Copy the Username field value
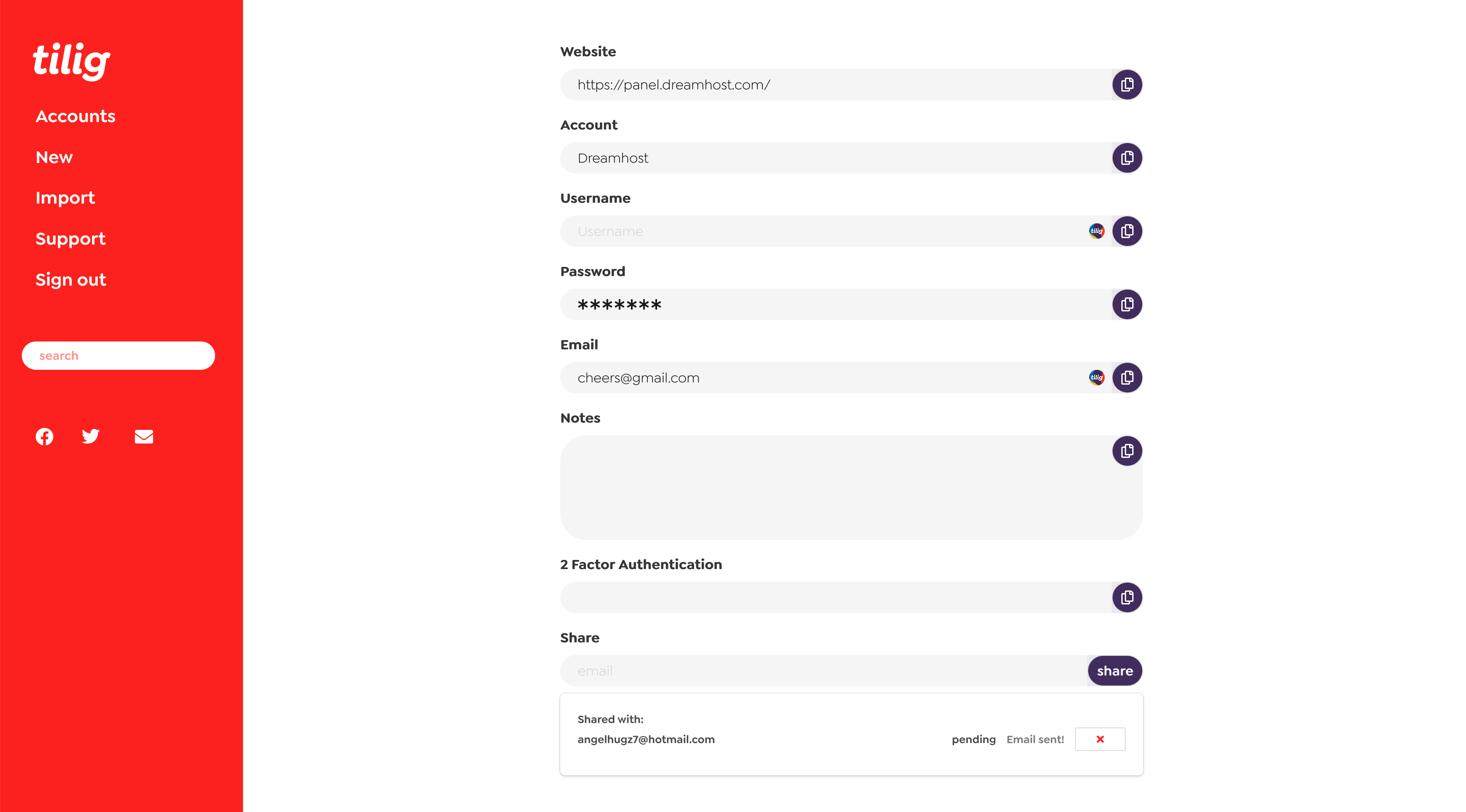 1127,232
